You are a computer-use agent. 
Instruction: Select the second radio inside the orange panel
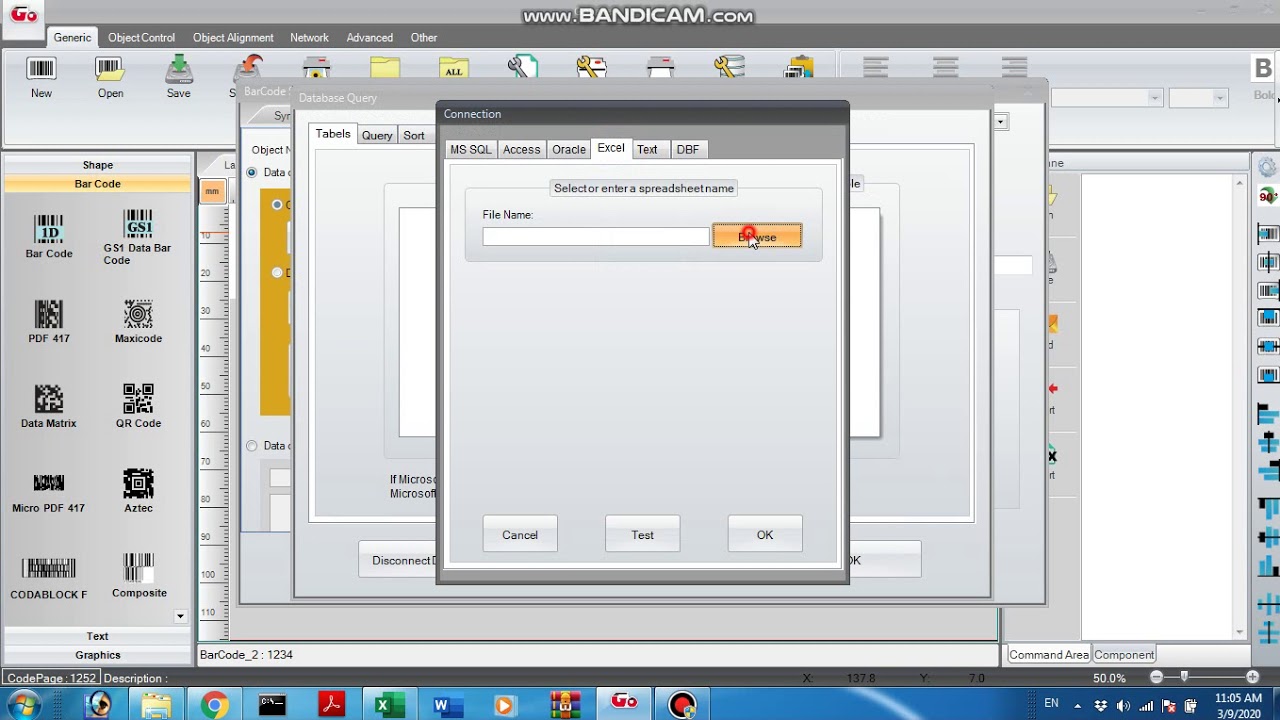click(277, 272)
